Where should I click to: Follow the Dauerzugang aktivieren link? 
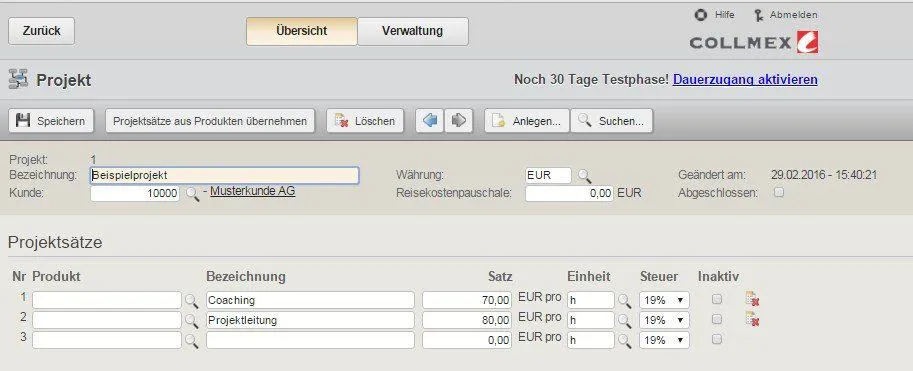[745, 80]
